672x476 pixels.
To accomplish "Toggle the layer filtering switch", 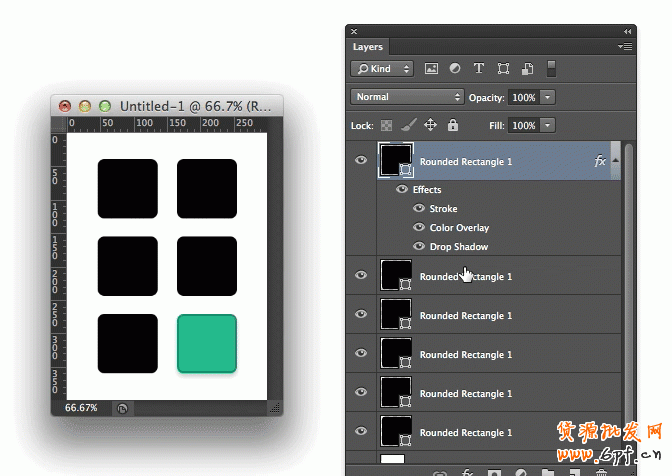I will tap(550, 69).
